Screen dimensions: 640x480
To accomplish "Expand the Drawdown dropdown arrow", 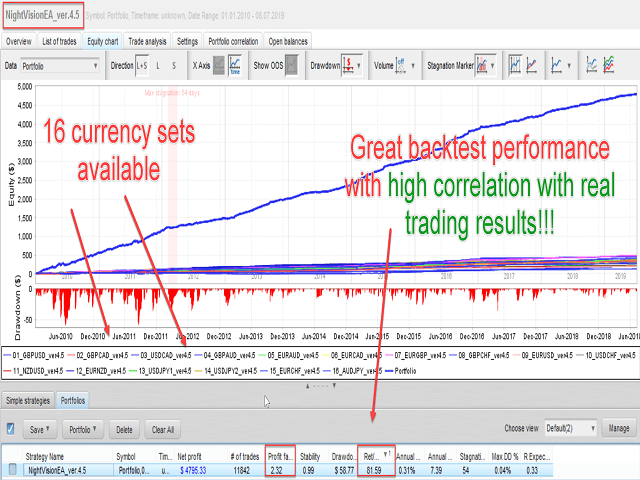I will [359, 65].
